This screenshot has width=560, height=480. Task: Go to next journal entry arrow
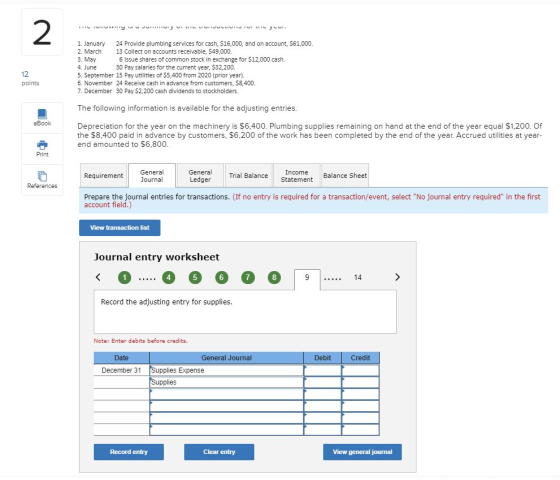pos(398,277)
